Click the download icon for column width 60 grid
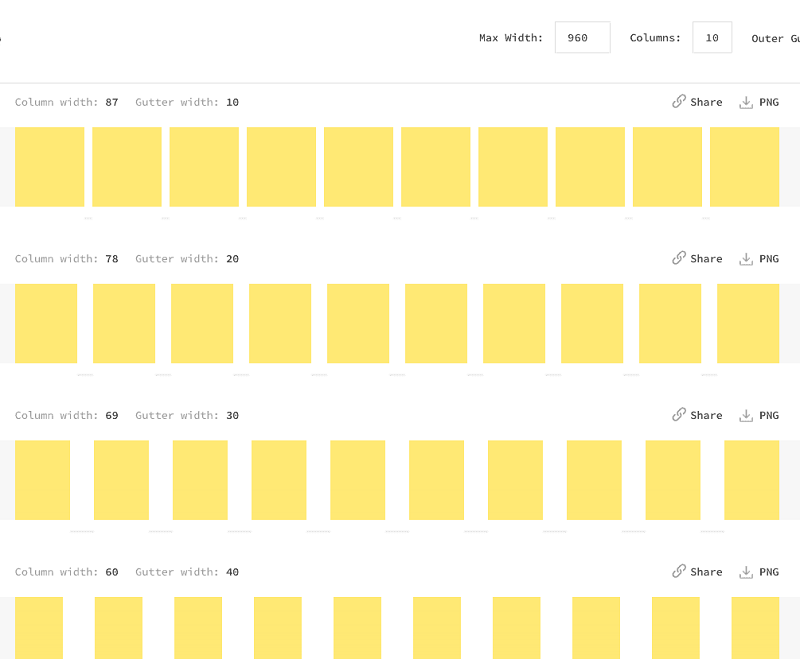The width and height of the screenshot is (800, 659). (x=746, y=572)
